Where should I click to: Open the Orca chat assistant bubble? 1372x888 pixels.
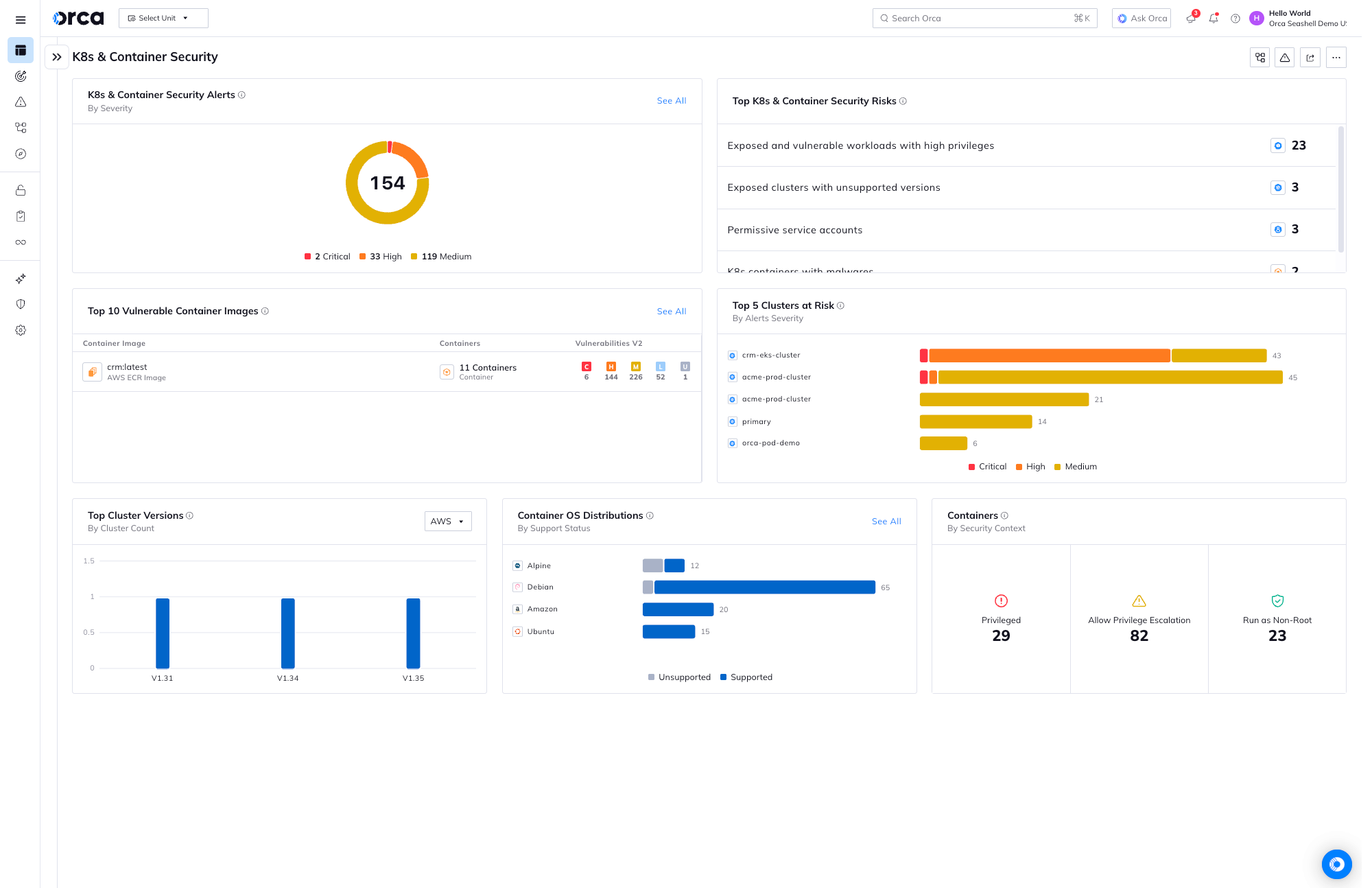[1337, 865]
